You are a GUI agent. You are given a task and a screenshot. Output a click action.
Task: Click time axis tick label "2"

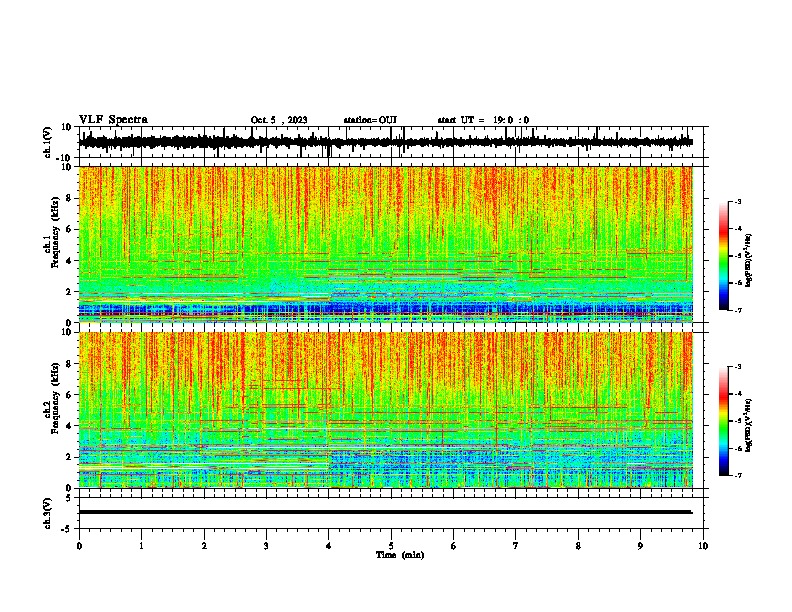click(x=204, y=546)
